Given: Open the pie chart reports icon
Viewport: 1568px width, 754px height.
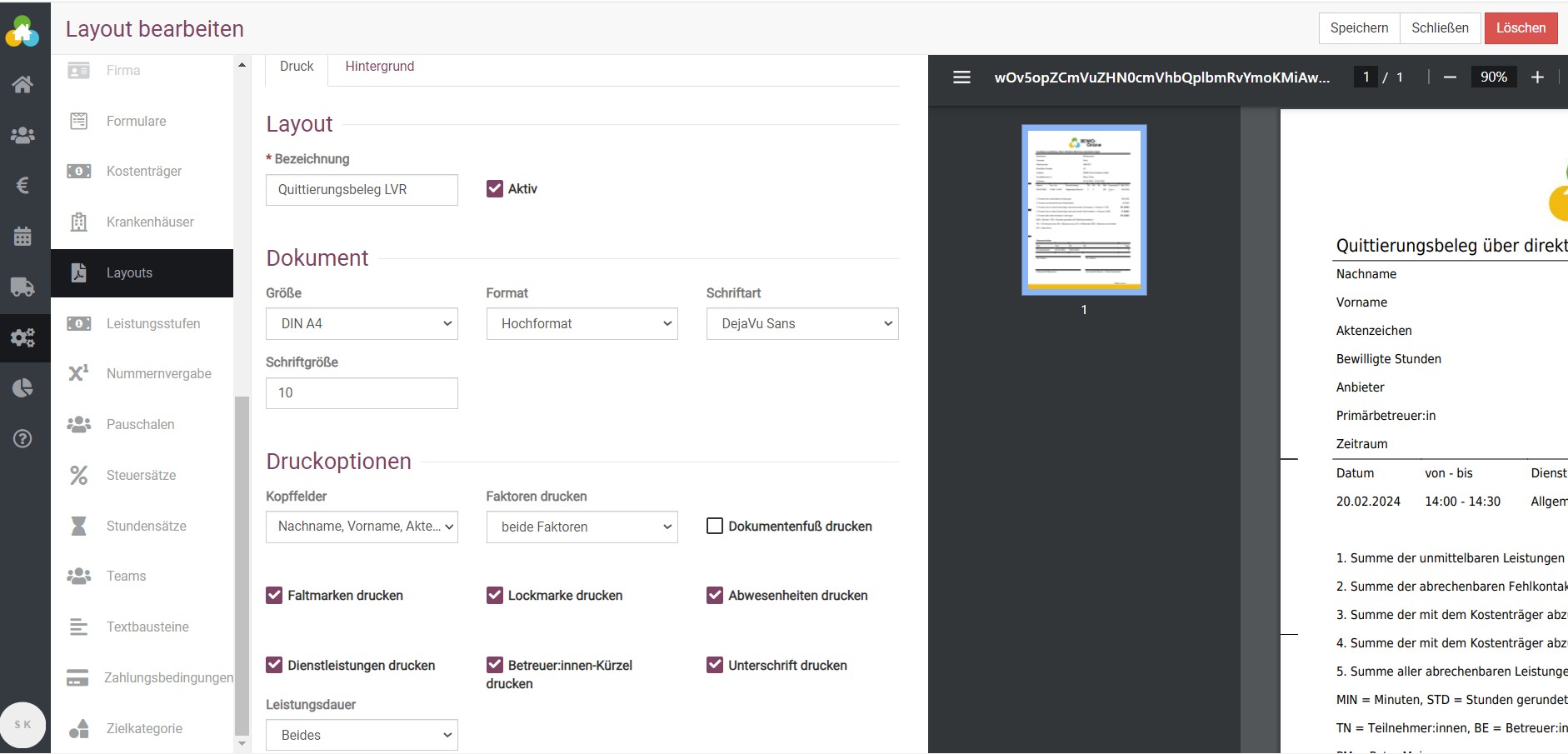Looking at the screenshot, I should 22,388.
